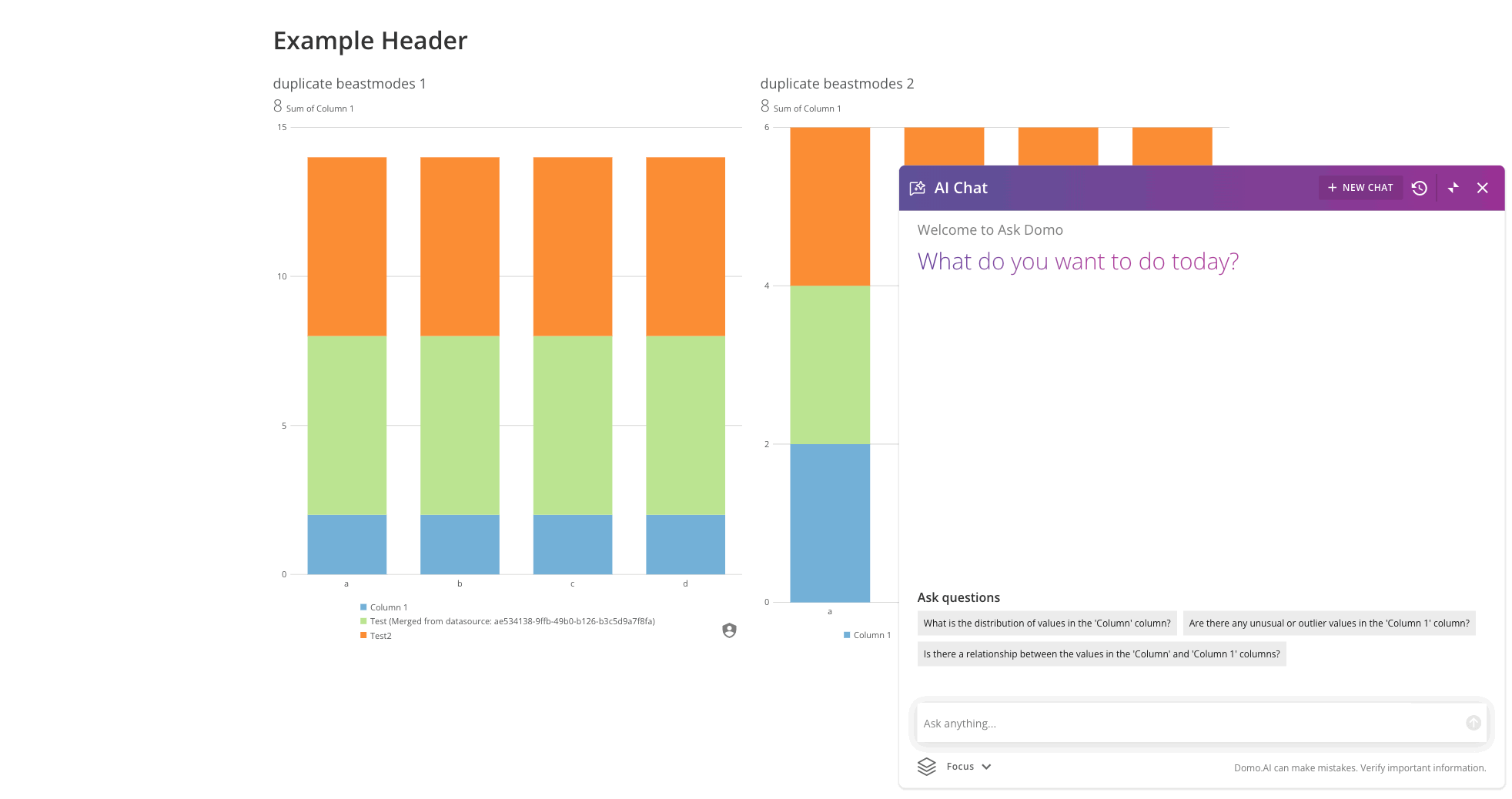This screenshot has height=799, width=1512.
Task: Choose the relationship between columns question
Action: (1102, 654)
